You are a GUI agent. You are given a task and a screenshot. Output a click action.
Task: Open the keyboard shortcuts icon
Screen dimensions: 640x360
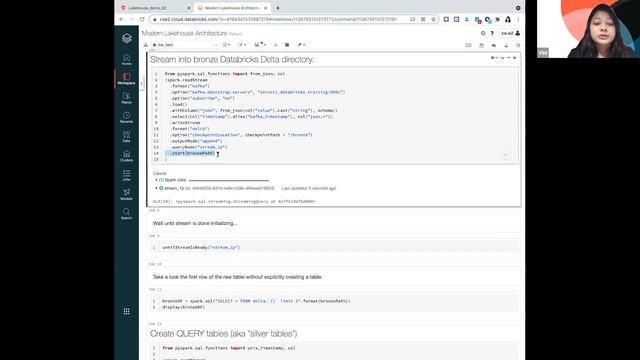tap(469, 45)
